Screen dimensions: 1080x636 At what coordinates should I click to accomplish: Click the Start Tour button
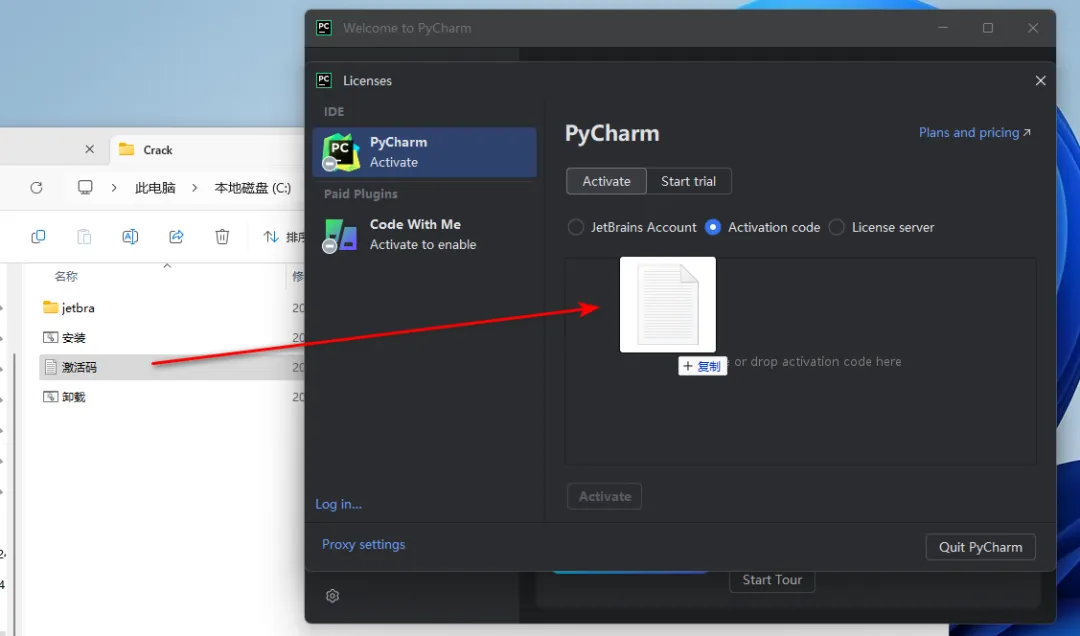tap(772, 580)
